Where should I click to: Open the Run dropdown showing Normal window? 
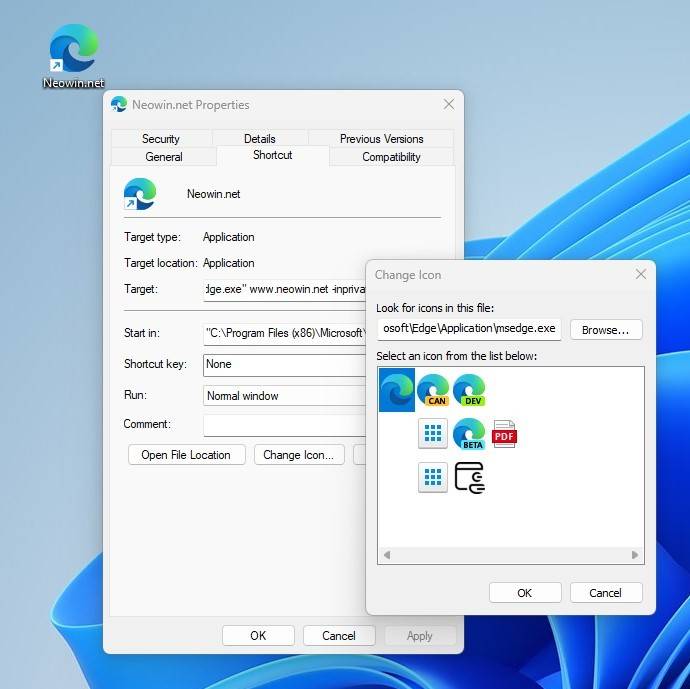(x=285, y=396)
